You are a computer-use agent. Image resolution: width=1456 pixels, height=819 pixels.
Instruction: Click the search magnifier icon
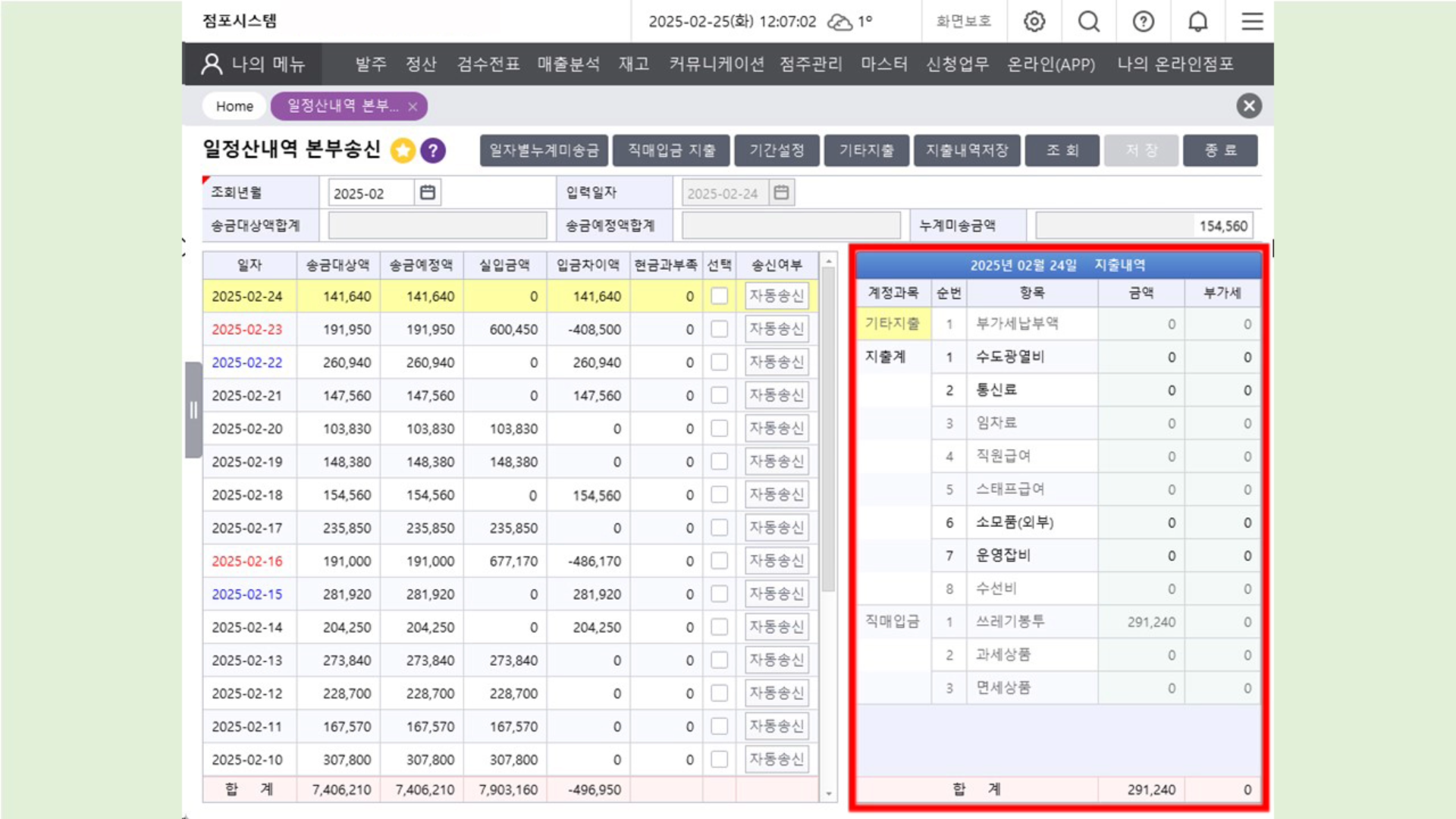(x=1089, y=21)
